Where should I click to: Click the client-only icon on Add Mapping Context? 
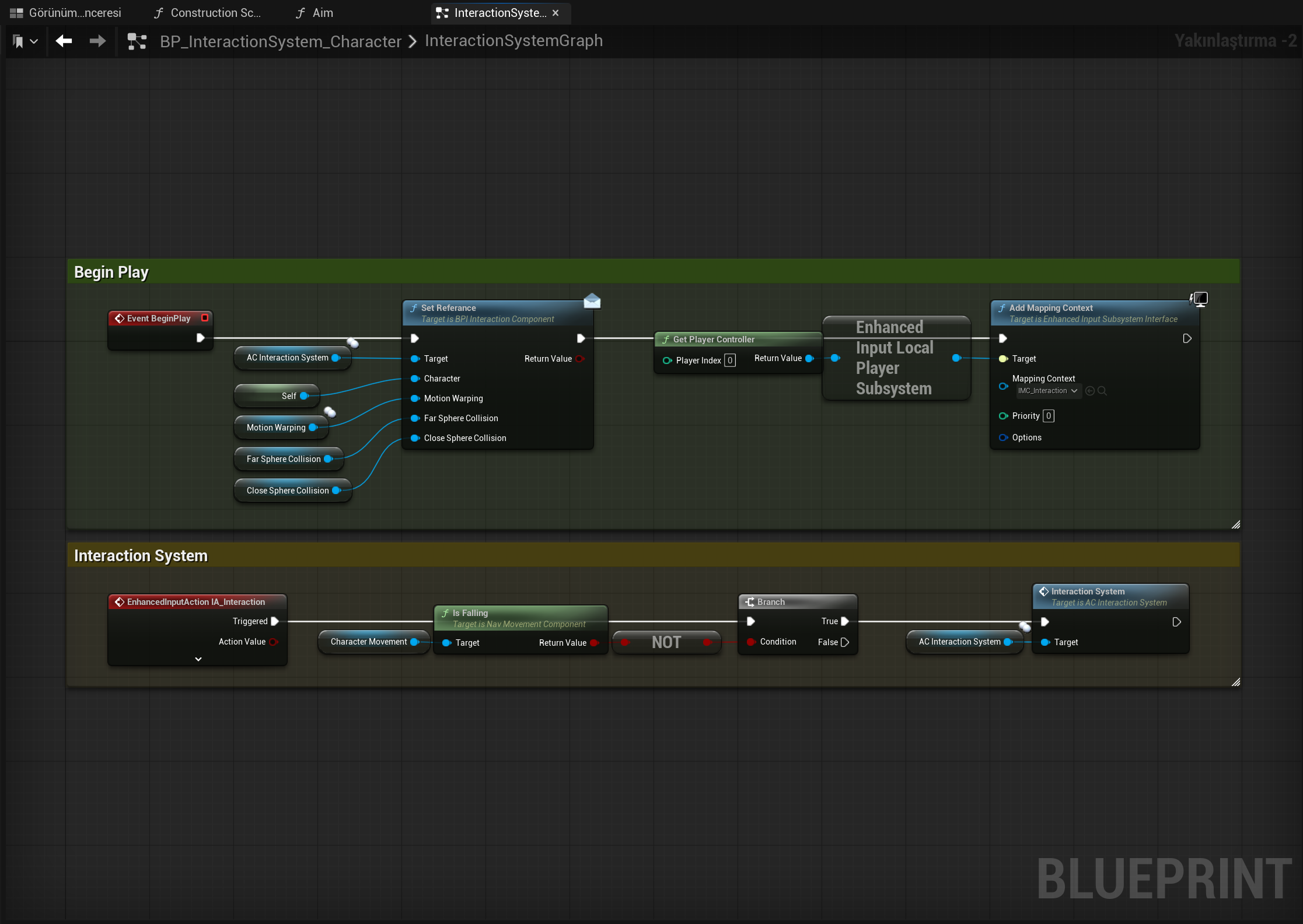tap(1199, 299)
